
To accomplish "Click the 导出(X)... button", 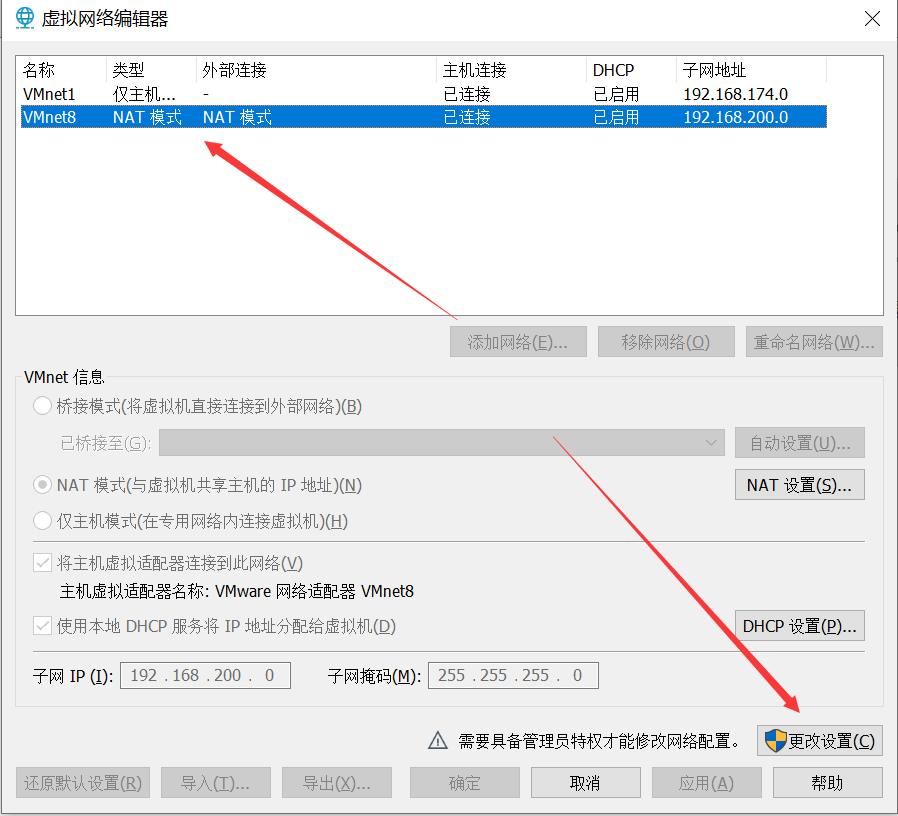I will [337, 783].
